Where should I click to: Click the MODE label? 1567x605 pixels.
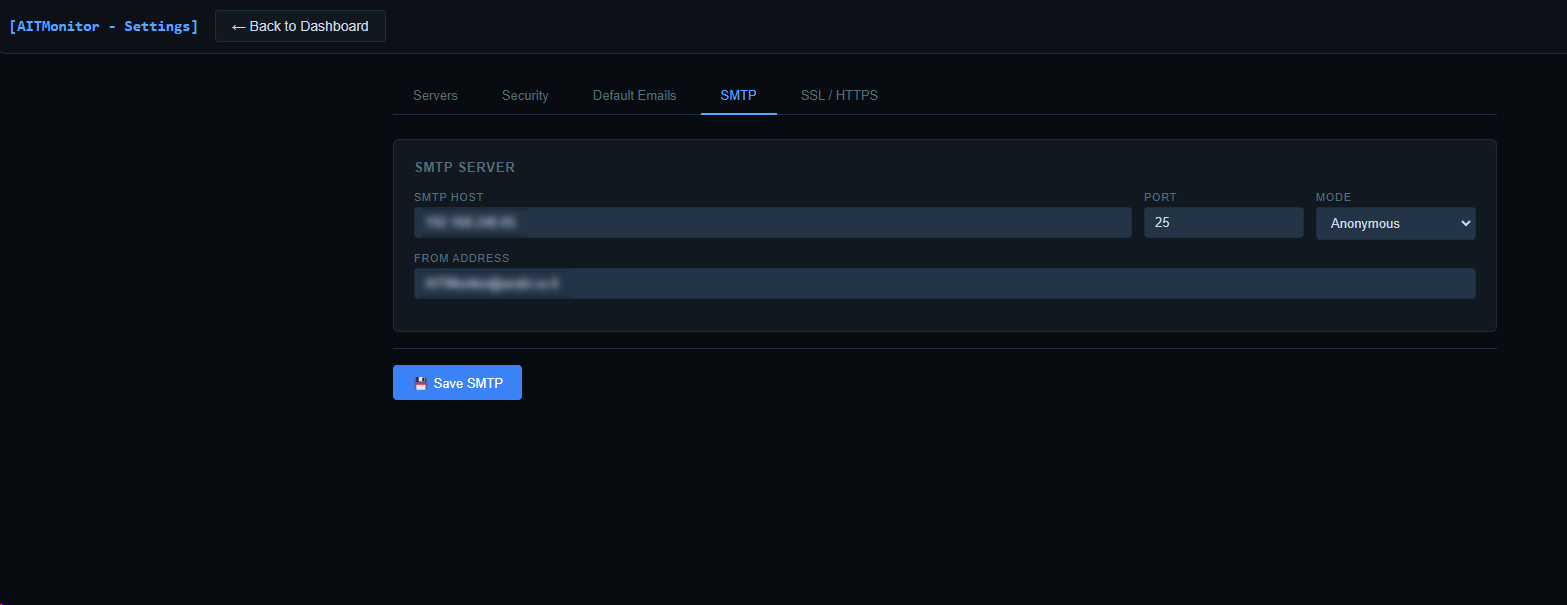pyautogui.click(x=1333, y=197)
